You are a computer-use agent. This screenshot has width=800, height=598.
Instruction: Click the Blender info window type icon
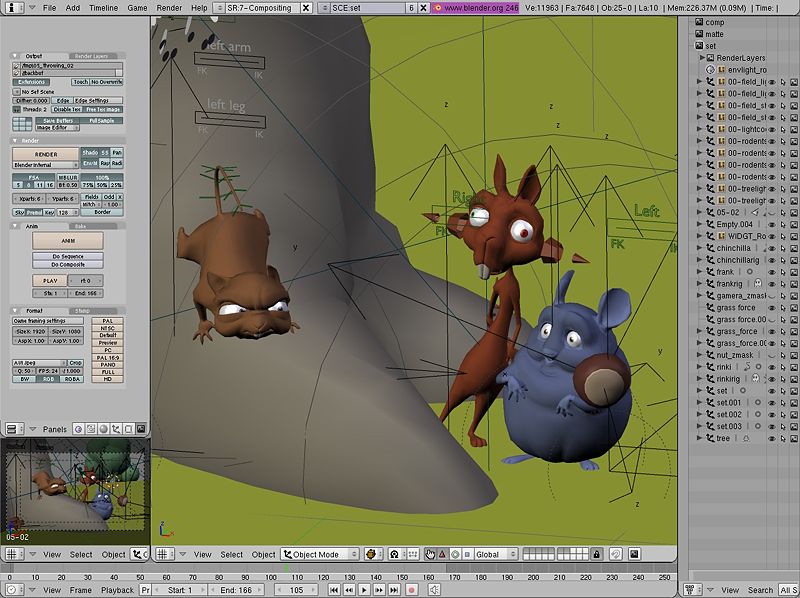click(x=13, y=8)
